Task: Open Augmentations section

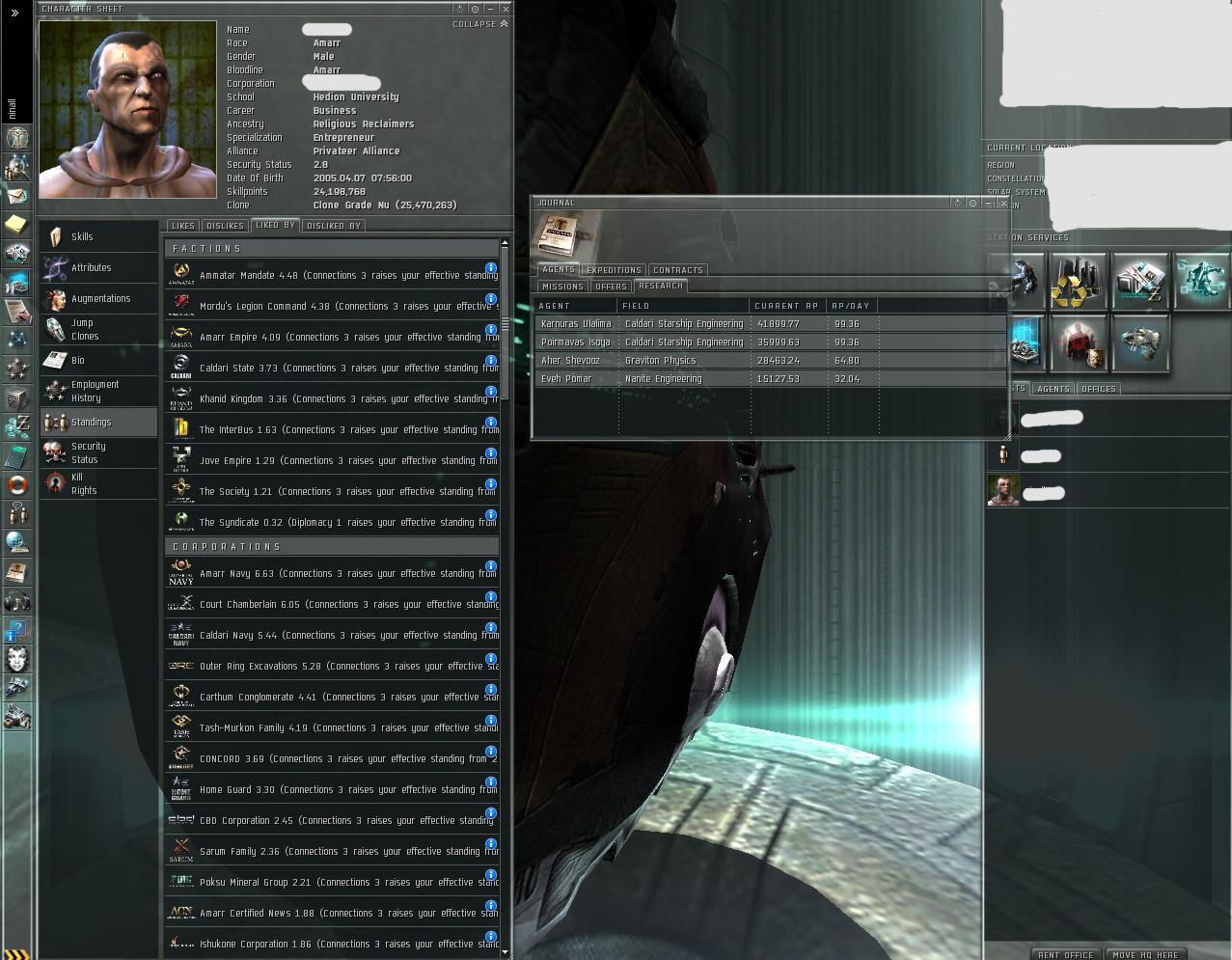Action: [98, 298]
